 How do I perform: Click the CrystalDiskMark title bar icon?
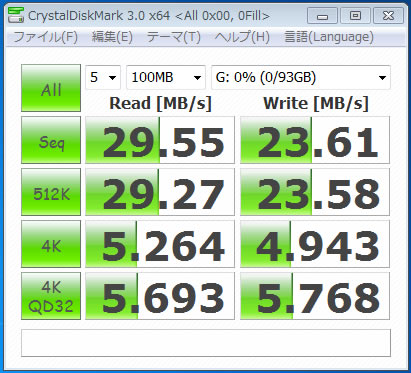coord(16,15)
